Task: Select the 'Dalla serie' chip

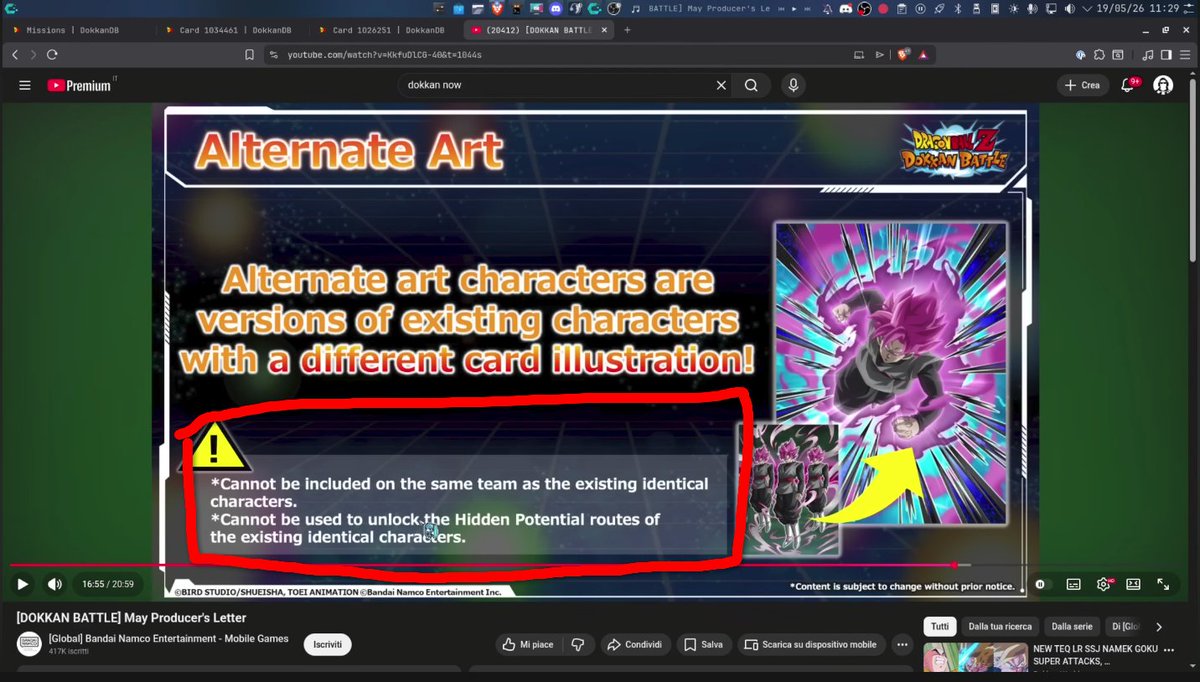Action: click(1070, 627)
